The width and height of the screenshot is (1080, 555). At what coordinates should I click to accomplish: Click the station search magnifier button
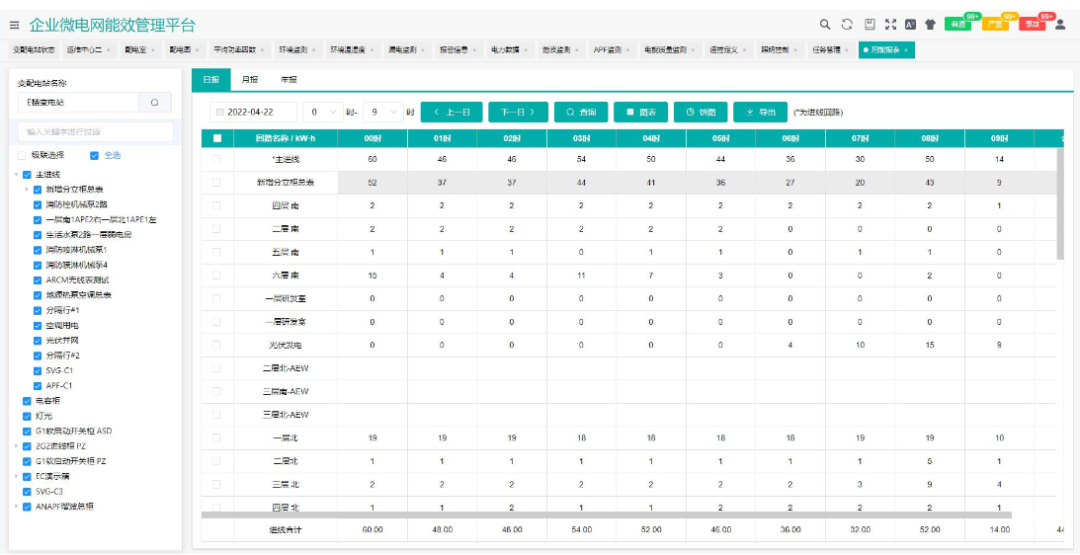155,103
